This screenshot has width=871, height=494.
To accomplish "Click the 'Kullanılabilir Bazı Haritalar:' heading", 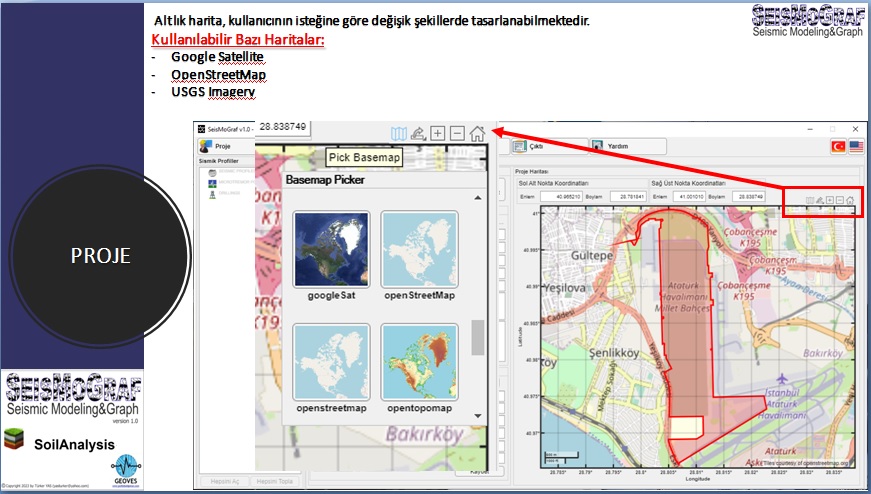I will pos(238,39).
